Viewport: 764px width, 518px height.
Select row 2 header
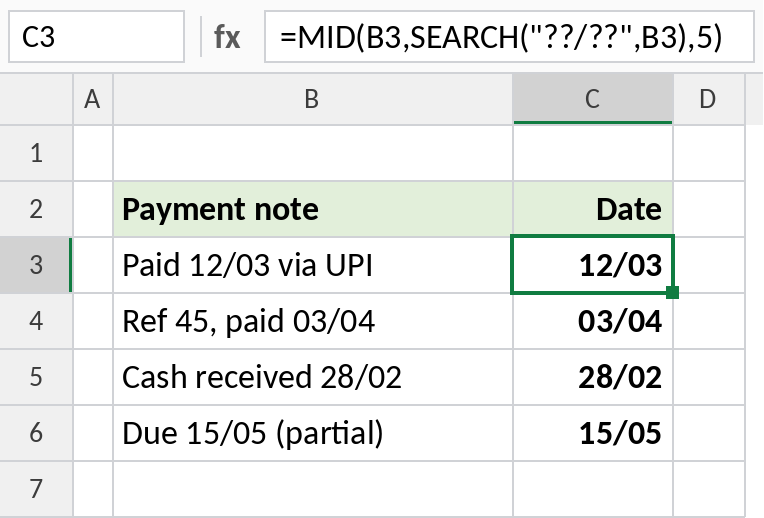(36, 209)
